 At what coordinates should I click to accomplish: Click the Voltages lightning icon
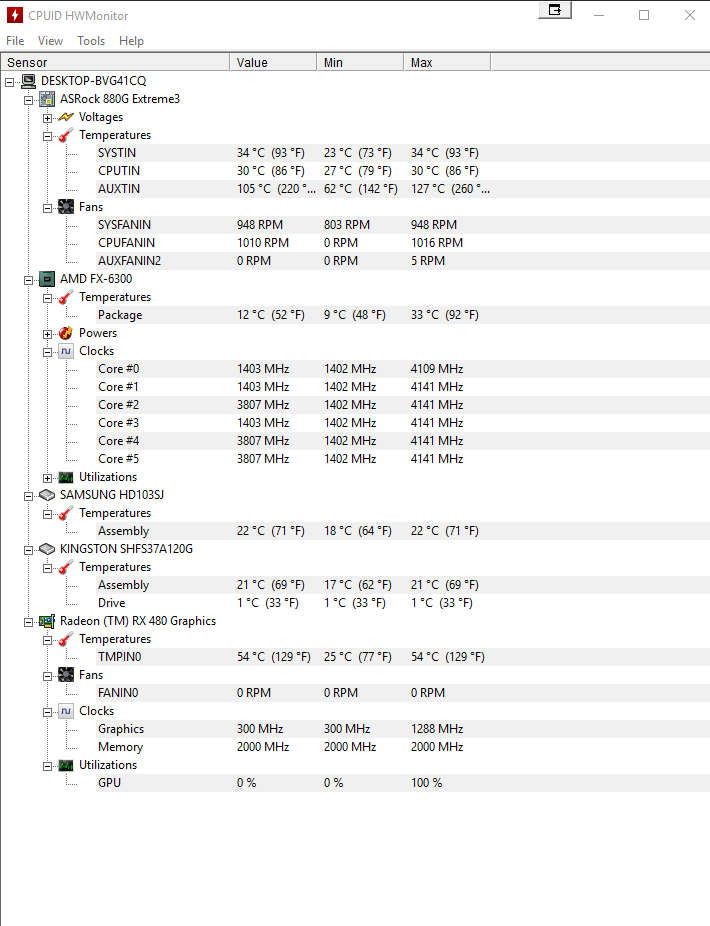[66, 117]
